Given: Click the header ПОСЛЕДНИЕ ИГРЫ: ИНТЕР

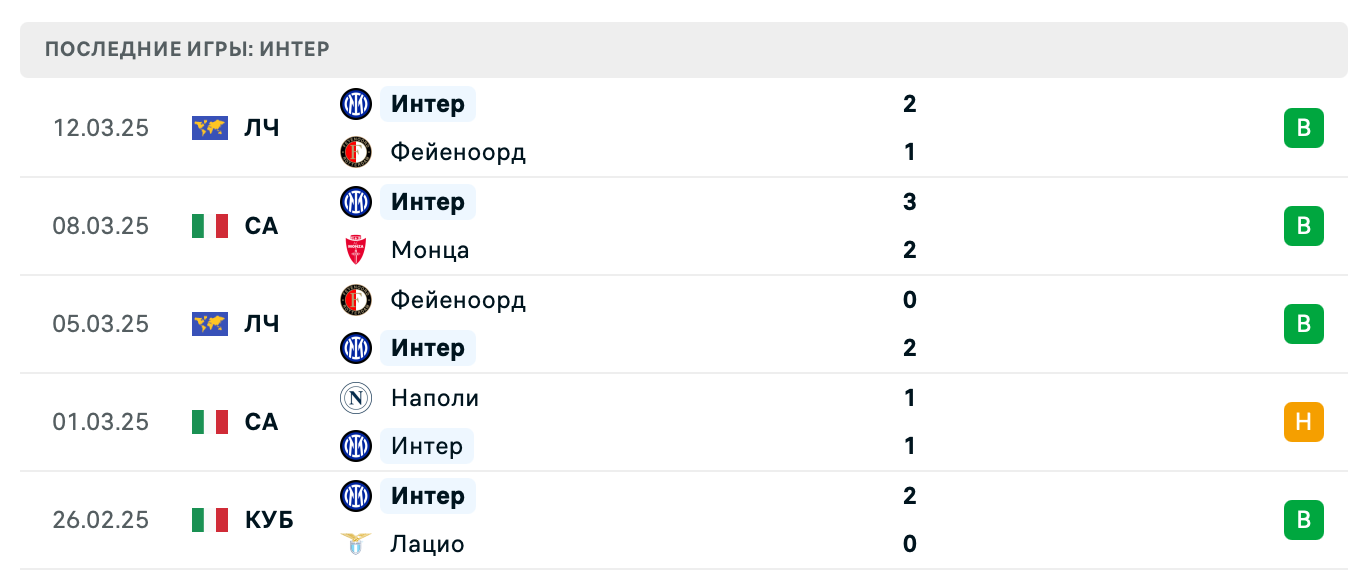Looking at the screenshot, I should click(x=187, y=48).
